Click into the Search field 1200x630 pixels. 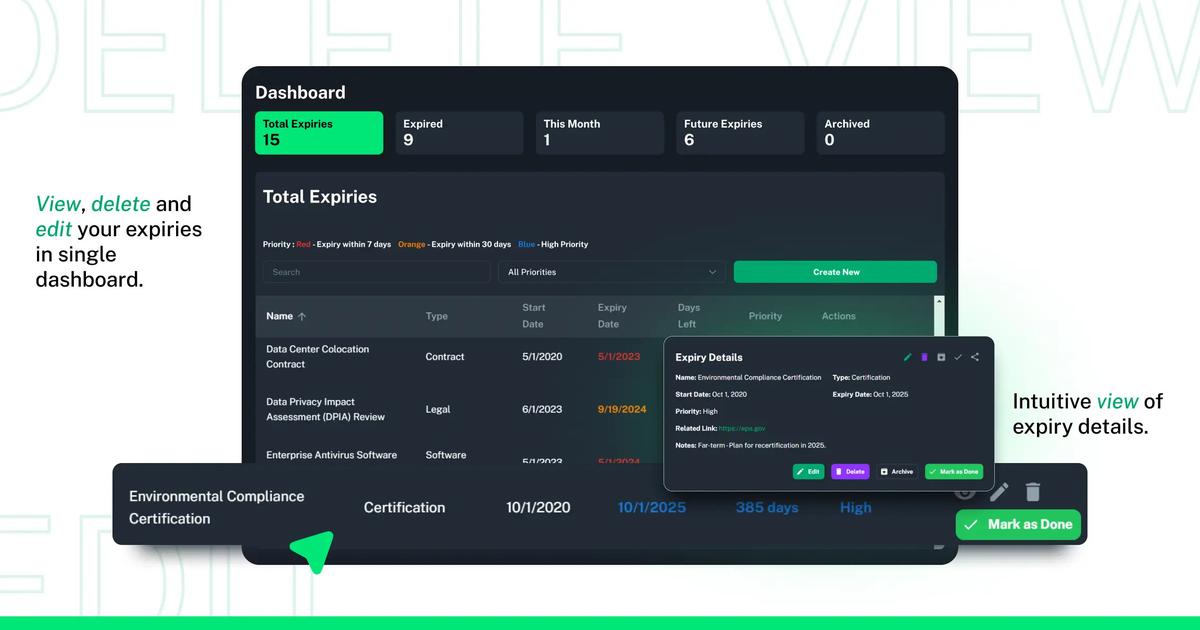click(x=377, y=272)
